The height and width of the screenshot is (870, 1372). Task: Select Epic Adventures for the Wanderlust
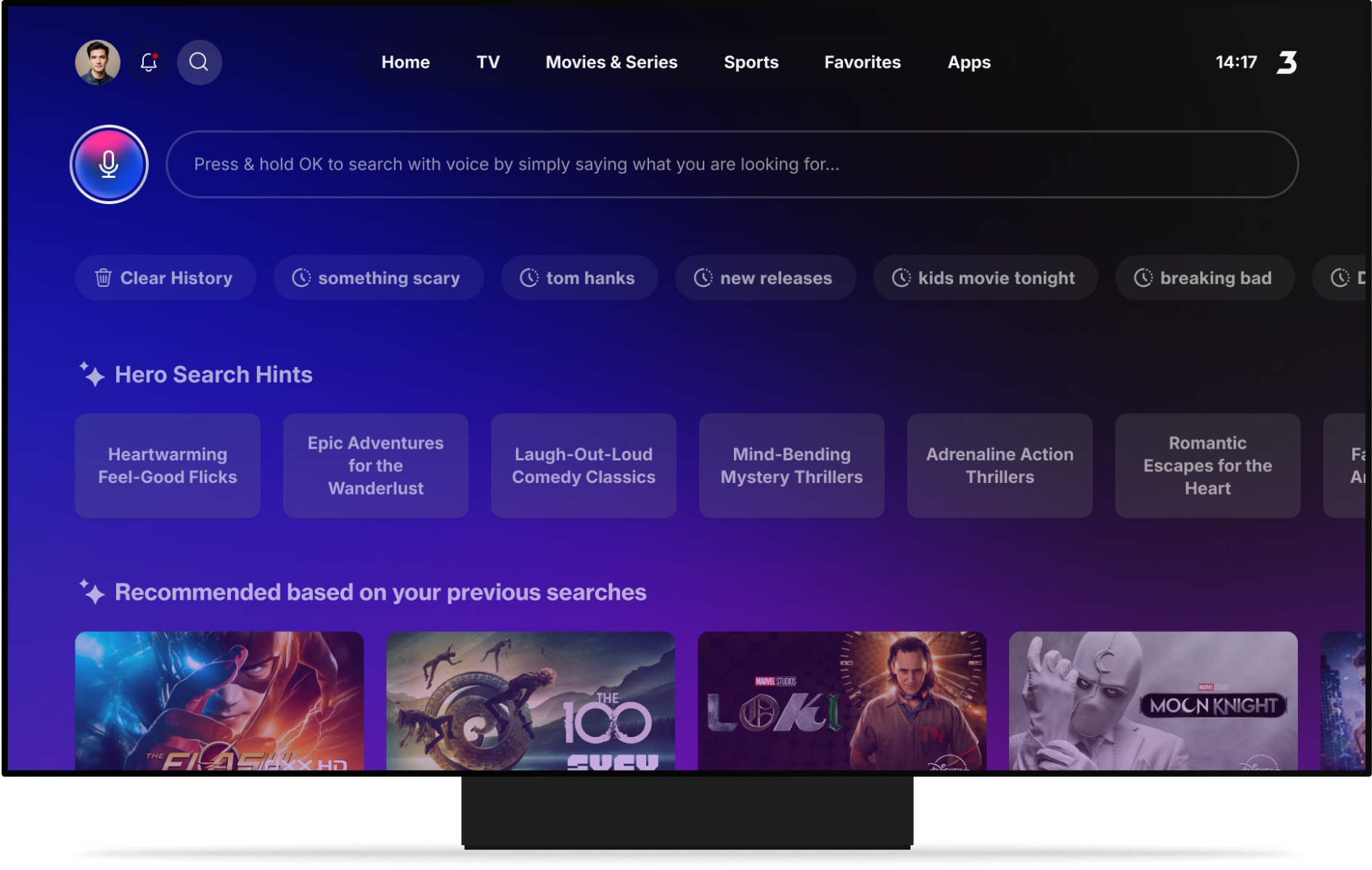coord(375,466)
